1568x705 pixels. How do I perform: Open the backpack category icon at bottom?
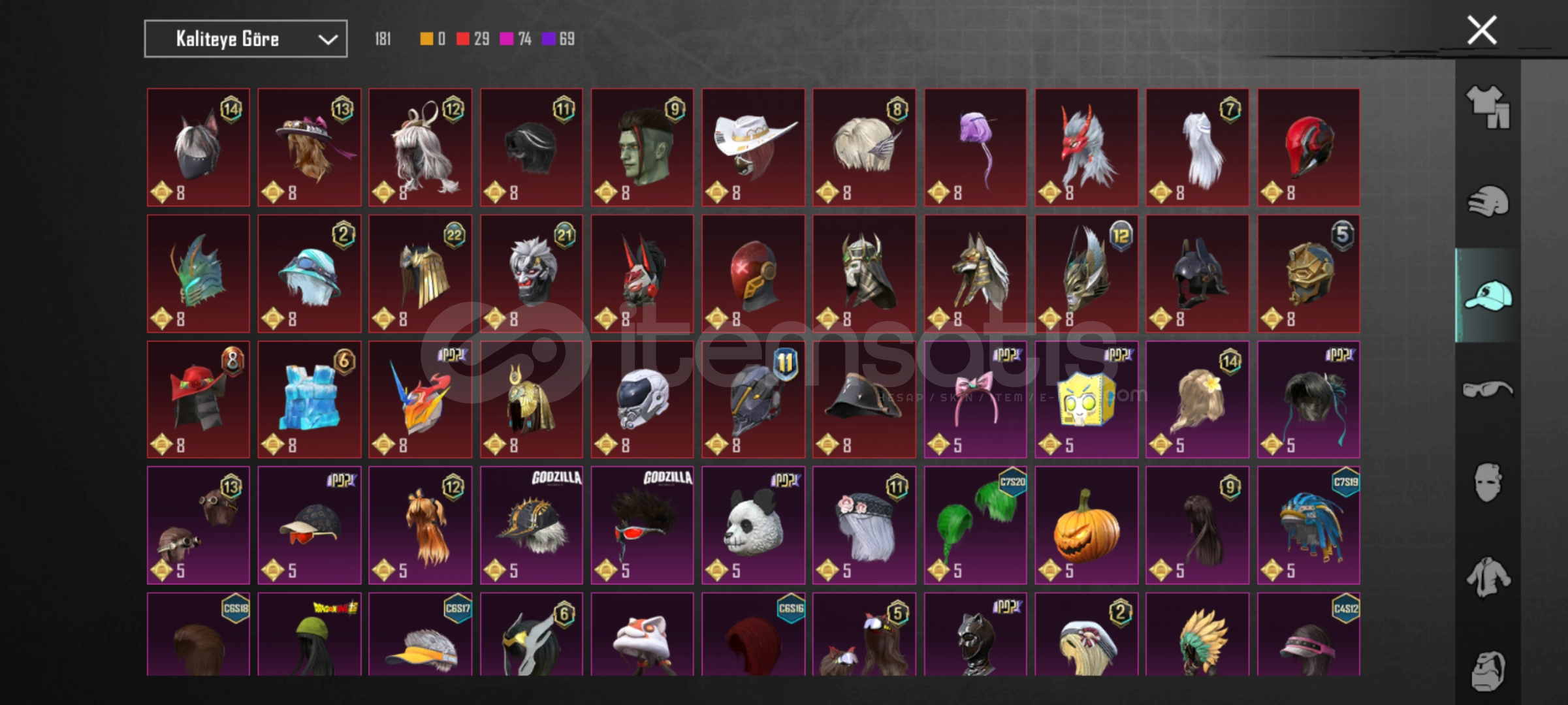click(1488, 670)
